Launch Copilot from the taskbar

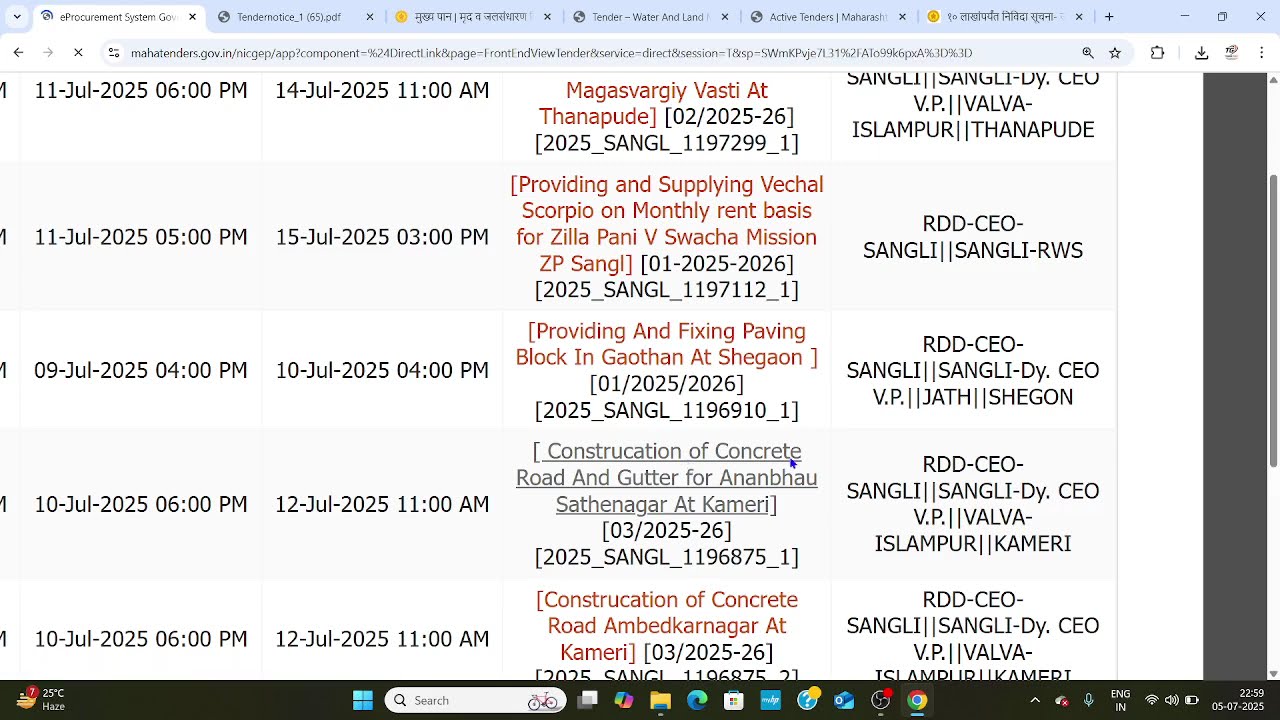pyautogui.click(x=624, y=700)
